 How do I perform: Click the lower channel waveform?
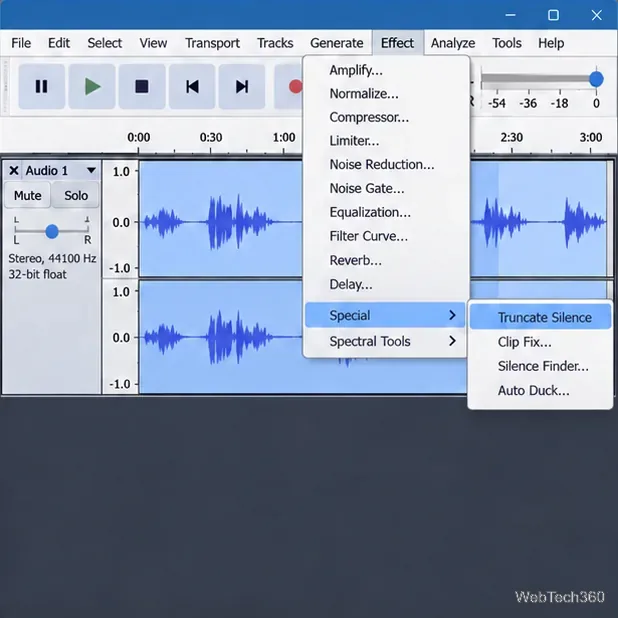(x=221, y=337)
